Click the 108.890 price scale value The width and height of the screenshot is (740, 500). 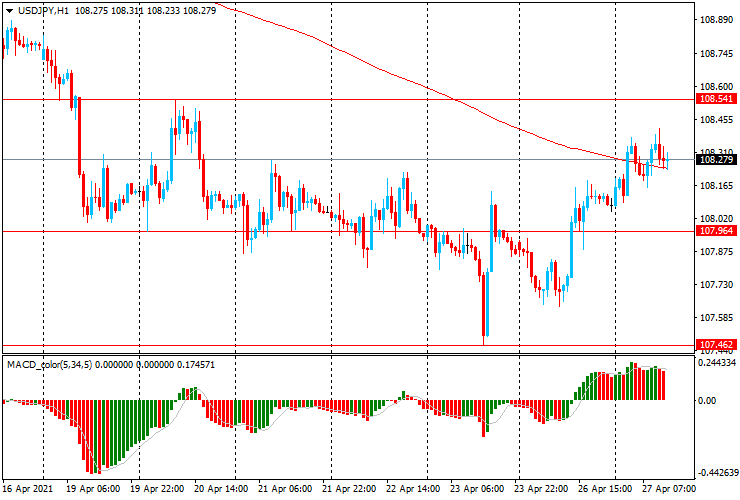pos(716,20)
